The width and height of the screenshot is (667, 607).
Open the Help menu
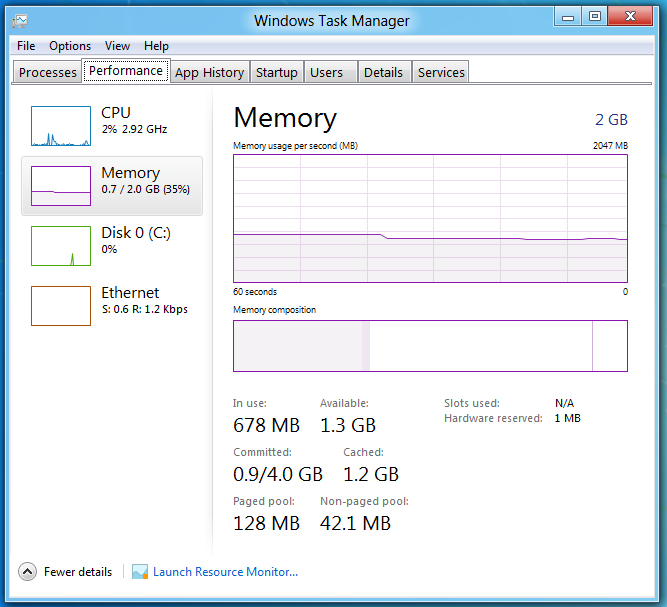156,46
